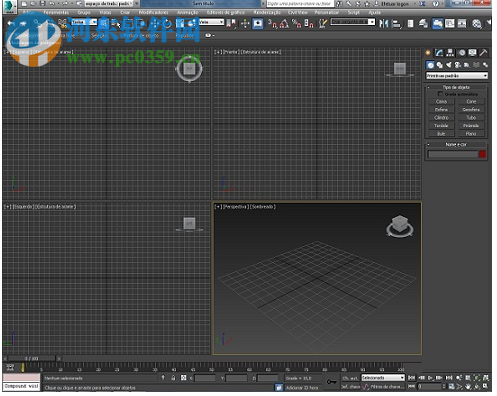This screenshot has width=497, height=396.
Task: Click the Mirror tool icon
Action: pyautogui.click(x=384, y=24)
